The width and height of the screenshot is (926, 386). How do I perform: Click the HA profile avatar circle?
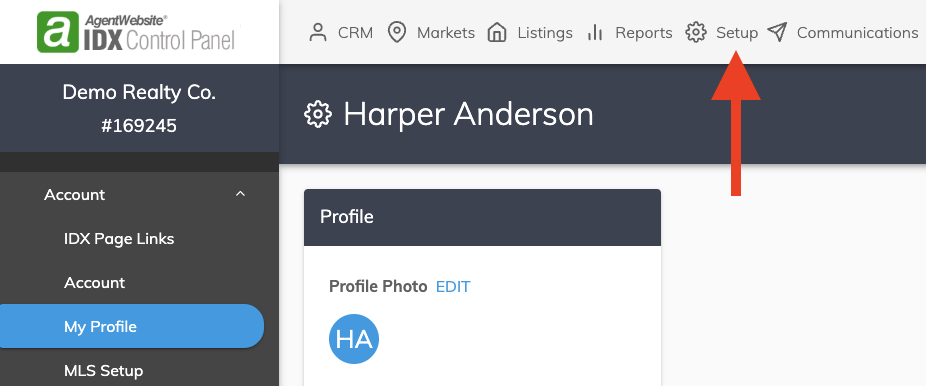pyautogui.click(x=354, y=339)
